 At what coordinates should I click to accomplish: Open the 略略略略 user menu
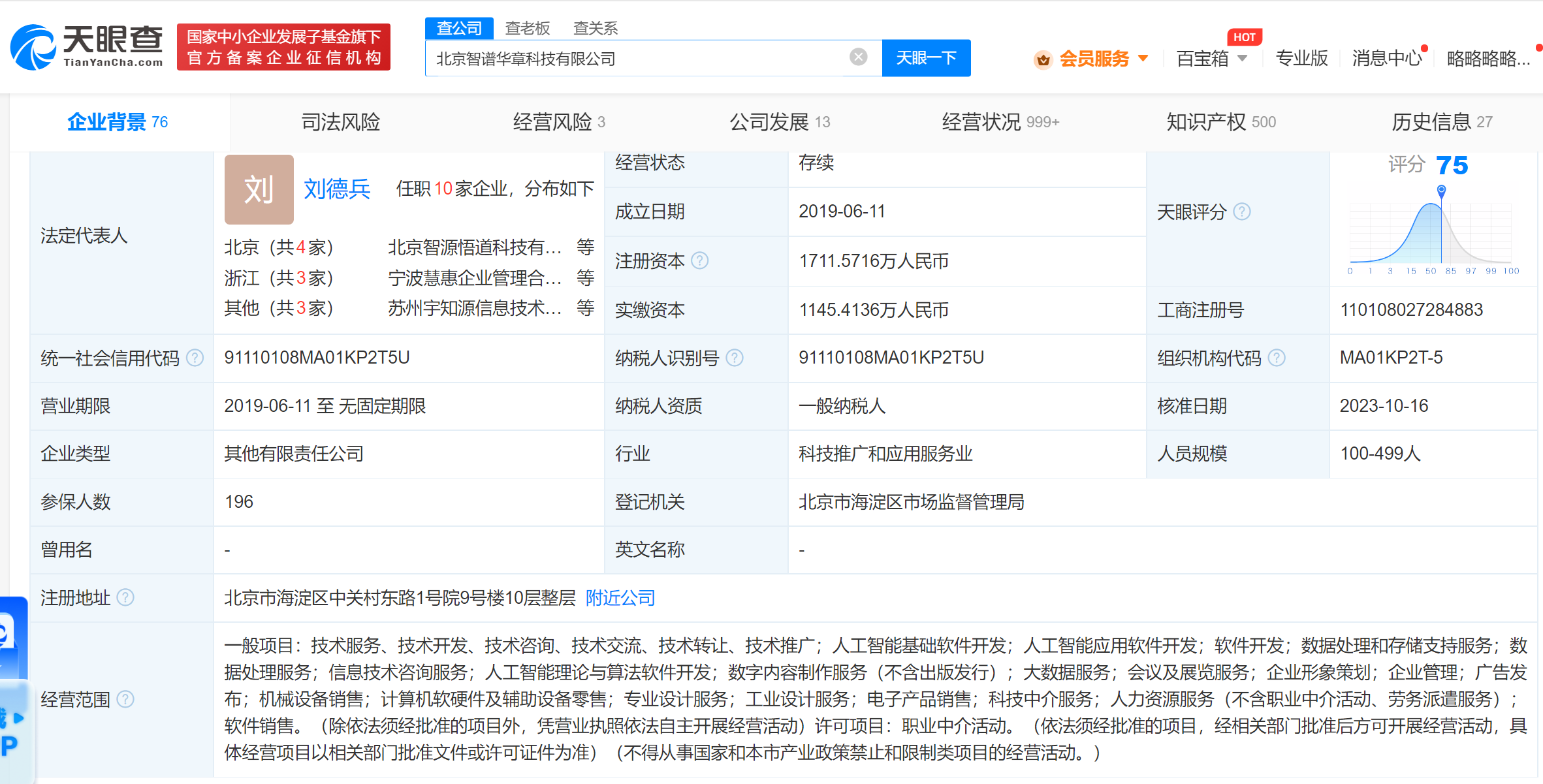(1488, 59)
